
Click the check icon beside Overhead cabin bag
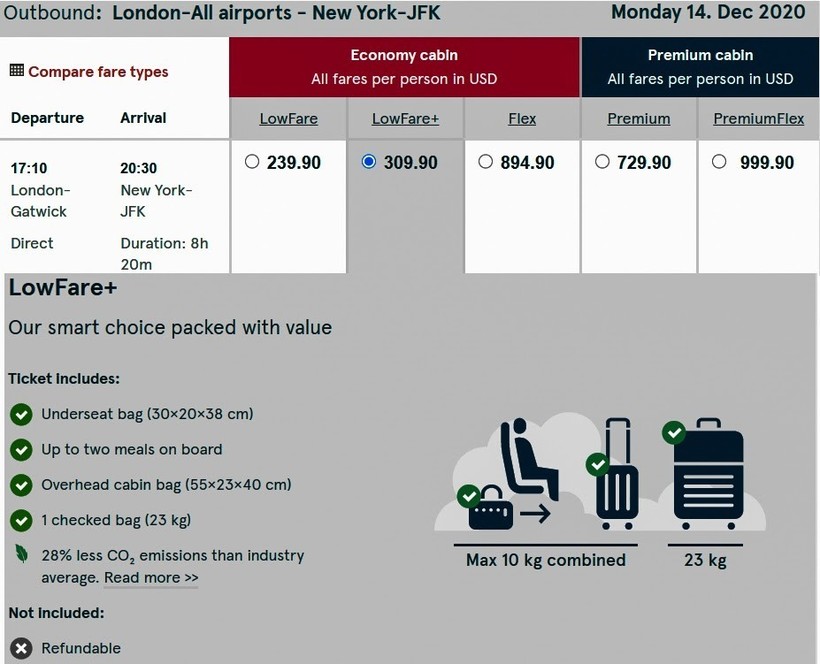[x=20, y=485]
